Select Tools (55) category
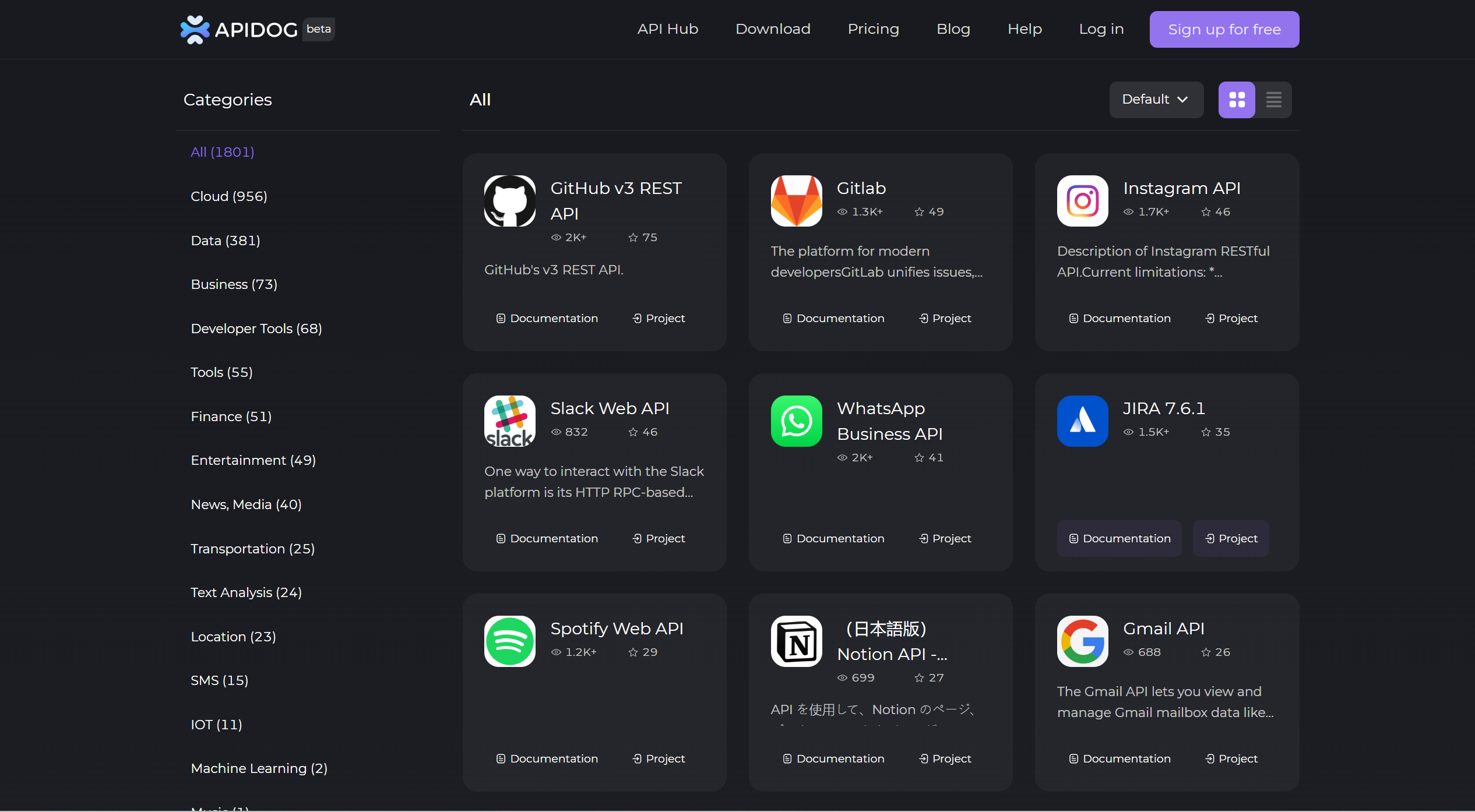Image resolution: width=1475 pixels, height=812 pixels. (221, 372)
